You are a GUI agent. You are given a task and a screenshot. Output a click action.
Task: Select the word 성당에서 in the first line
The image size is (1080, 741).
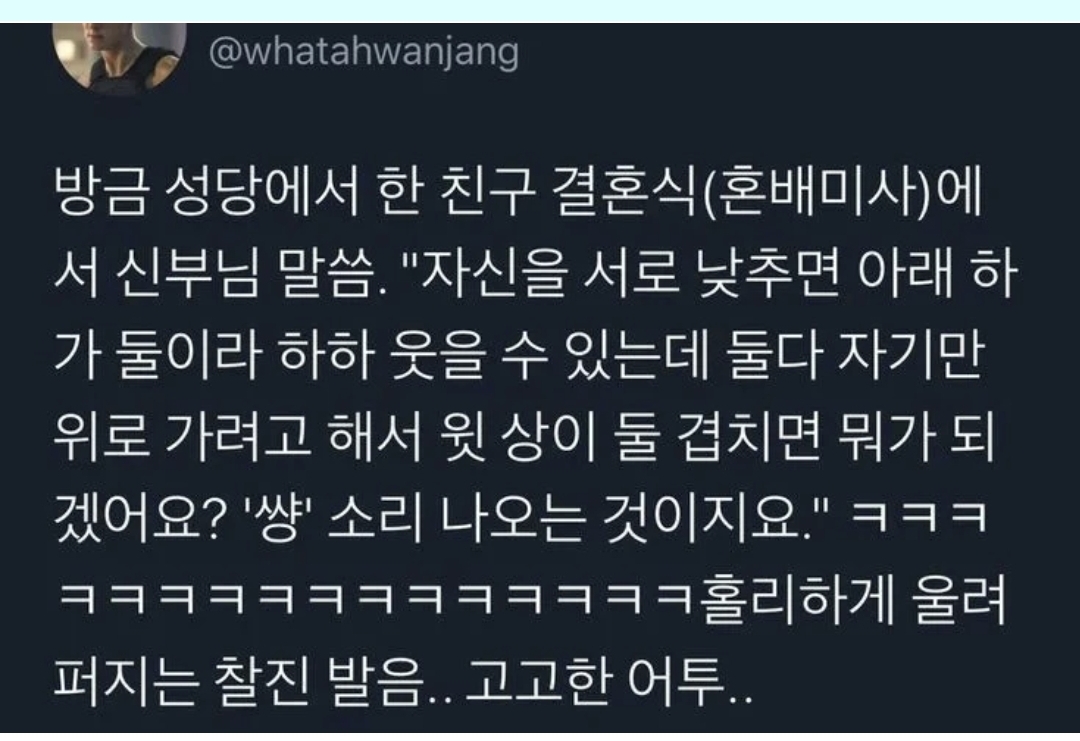[262, 191]
